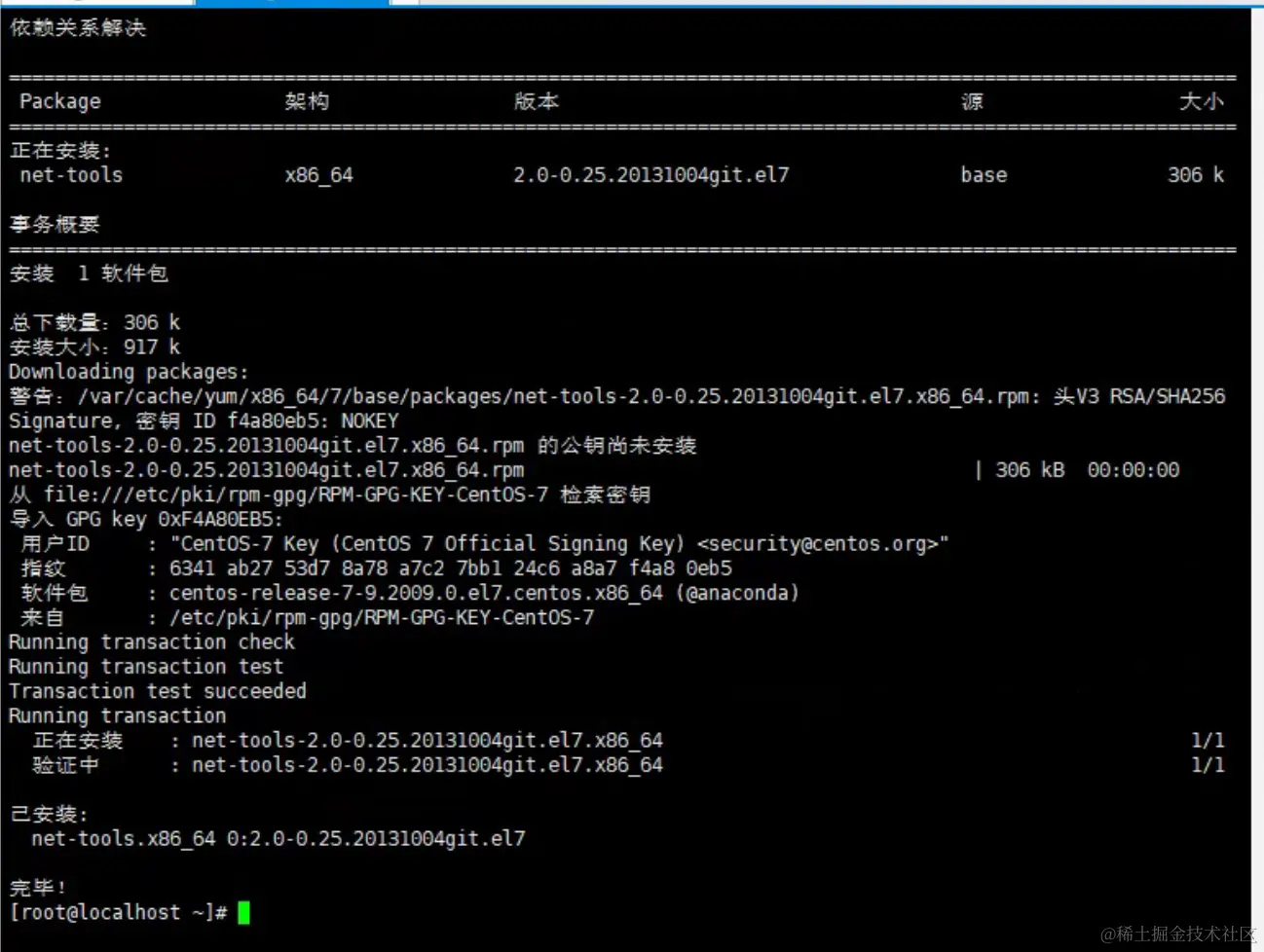Screen dimensions: 1264x952
Task: Click the package name on the '验证中' line
Action: pyautogui.click(x=428, y=765)
